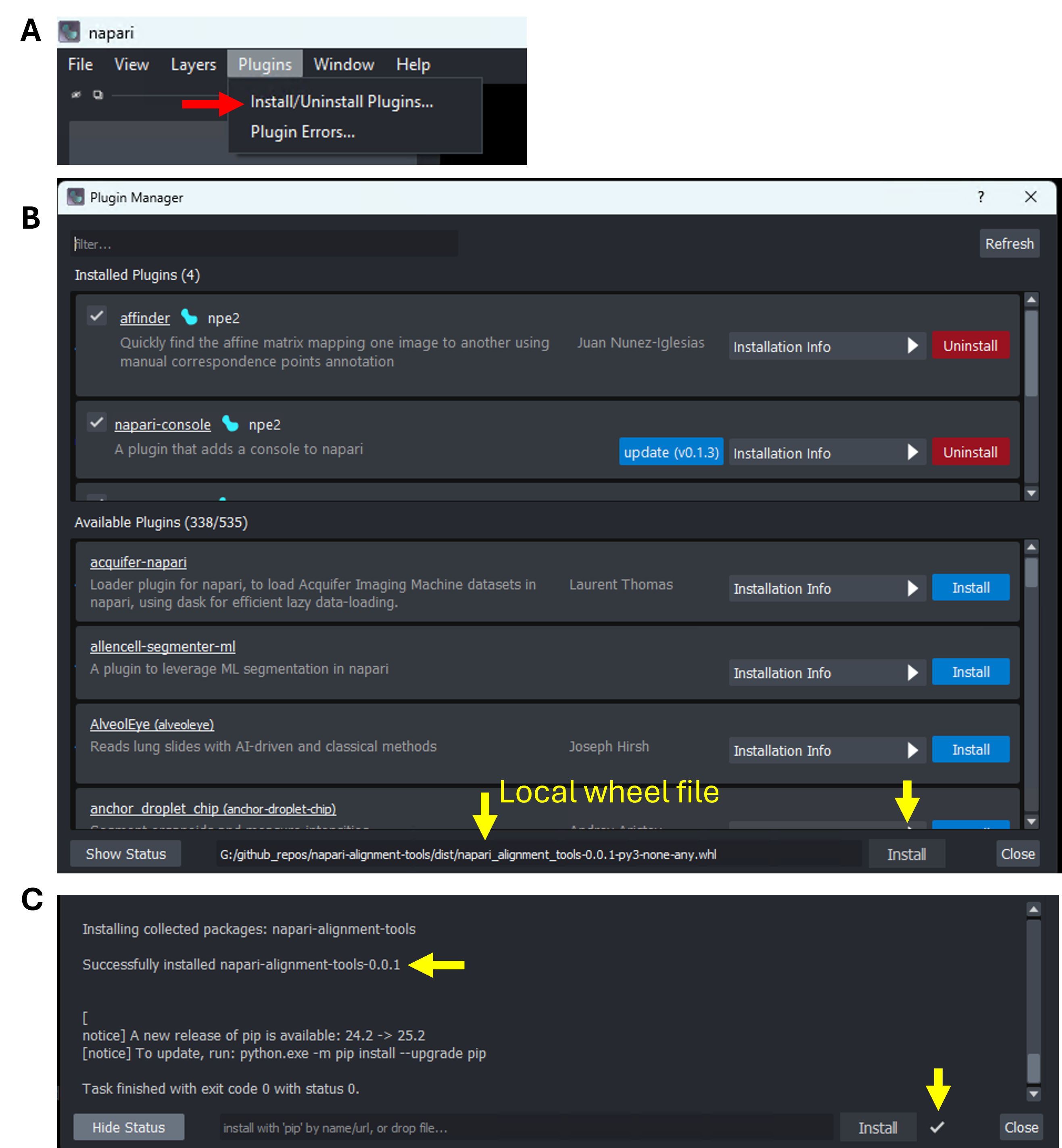Screen dimensions: 1062x1148
Task: Click installed plugins list scroll-up arrow
Action: click(1031, 300)
